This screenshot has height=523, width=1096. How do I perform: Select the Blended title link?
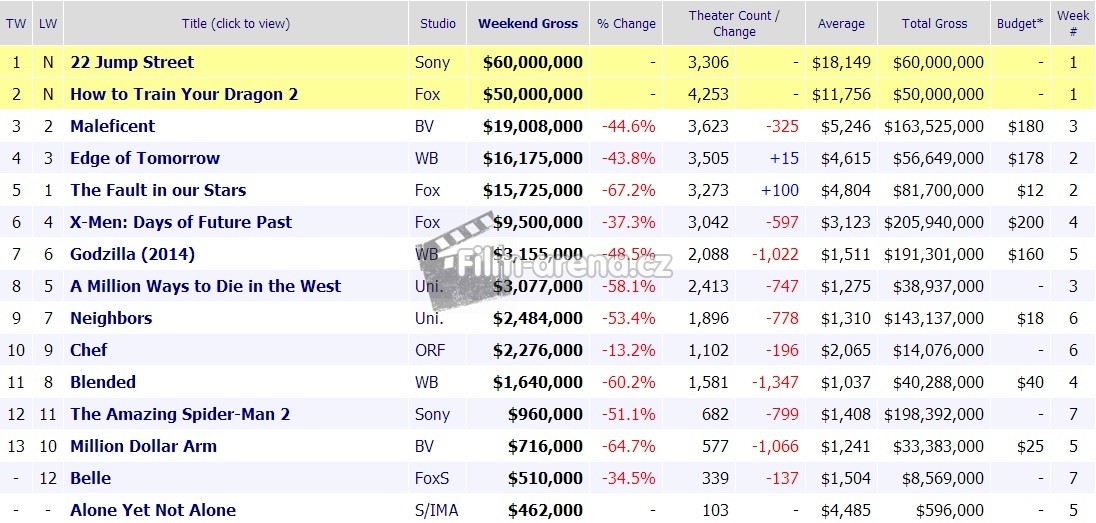(x=103, y=382)
